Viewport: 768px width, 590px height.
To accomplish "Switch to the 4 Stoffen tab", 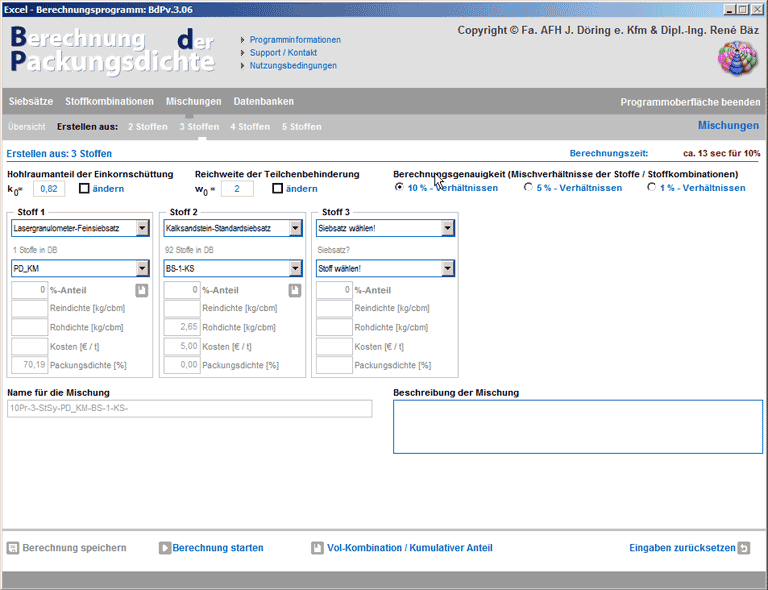I will (249, 127).
